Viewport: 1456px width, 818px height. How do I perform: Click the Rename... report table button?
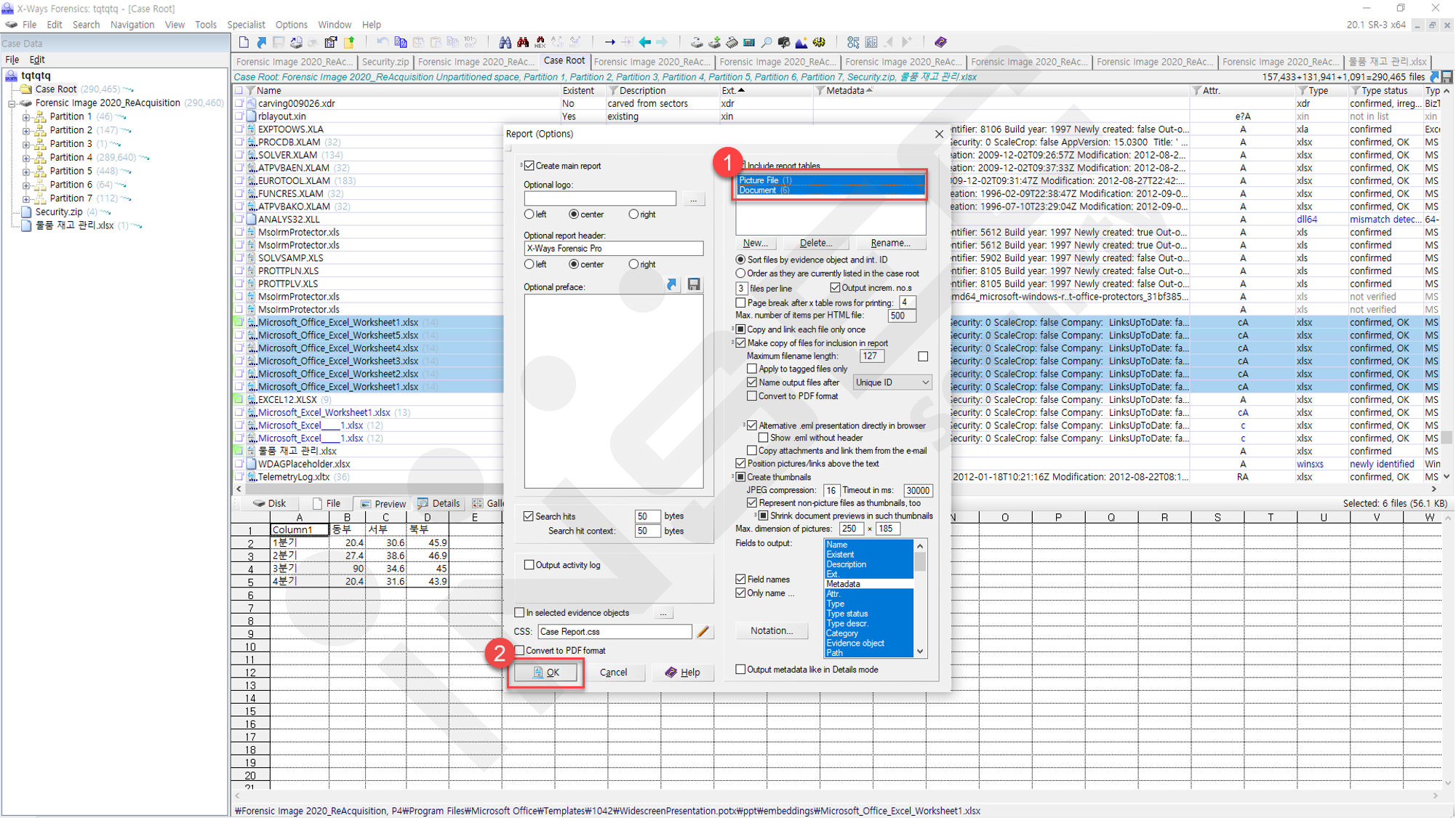click(x=890, y=243)
